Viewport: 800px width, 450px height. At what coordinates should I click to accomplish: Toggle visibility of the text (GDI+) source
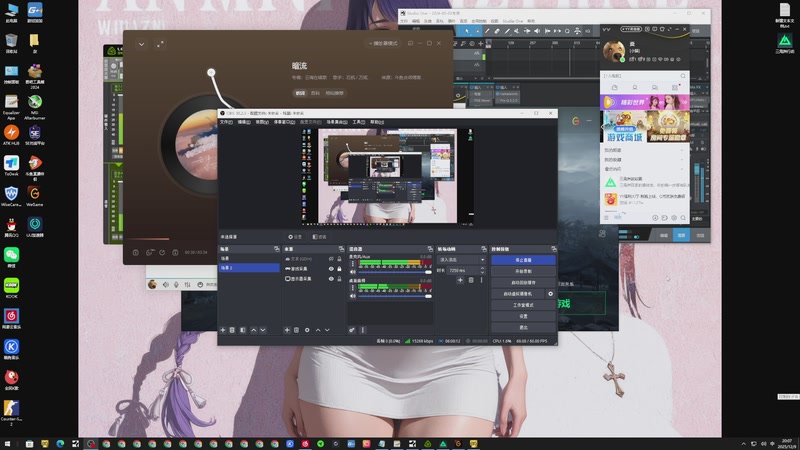pos(331,259)
